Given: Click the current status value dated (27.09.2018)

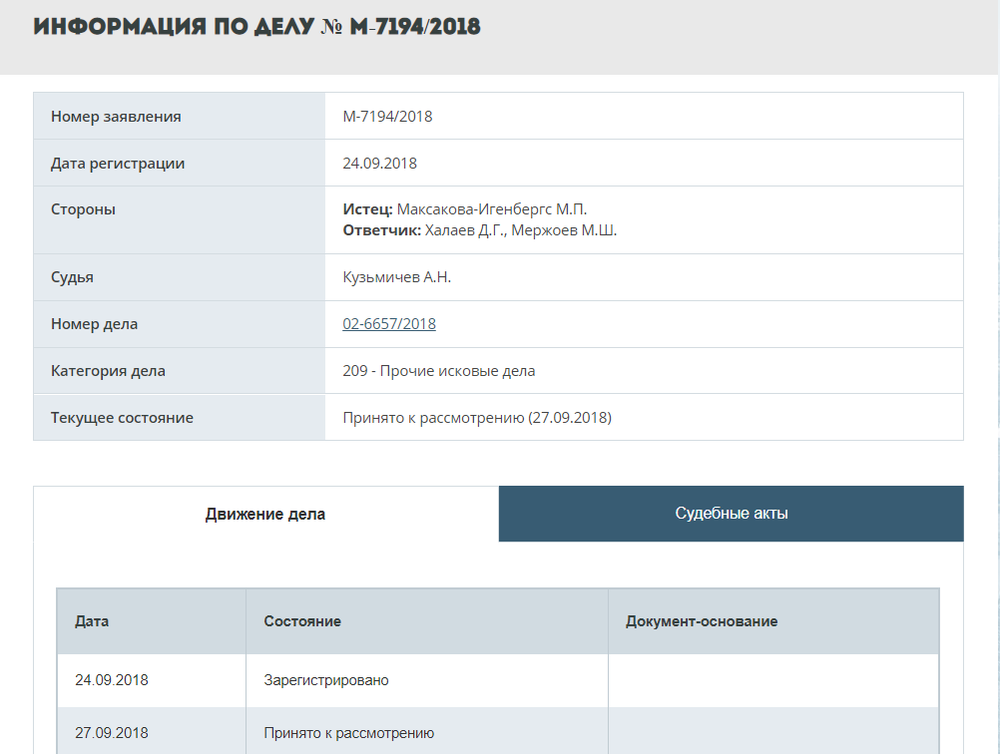Looking at the screenshot, I should 477,418.
